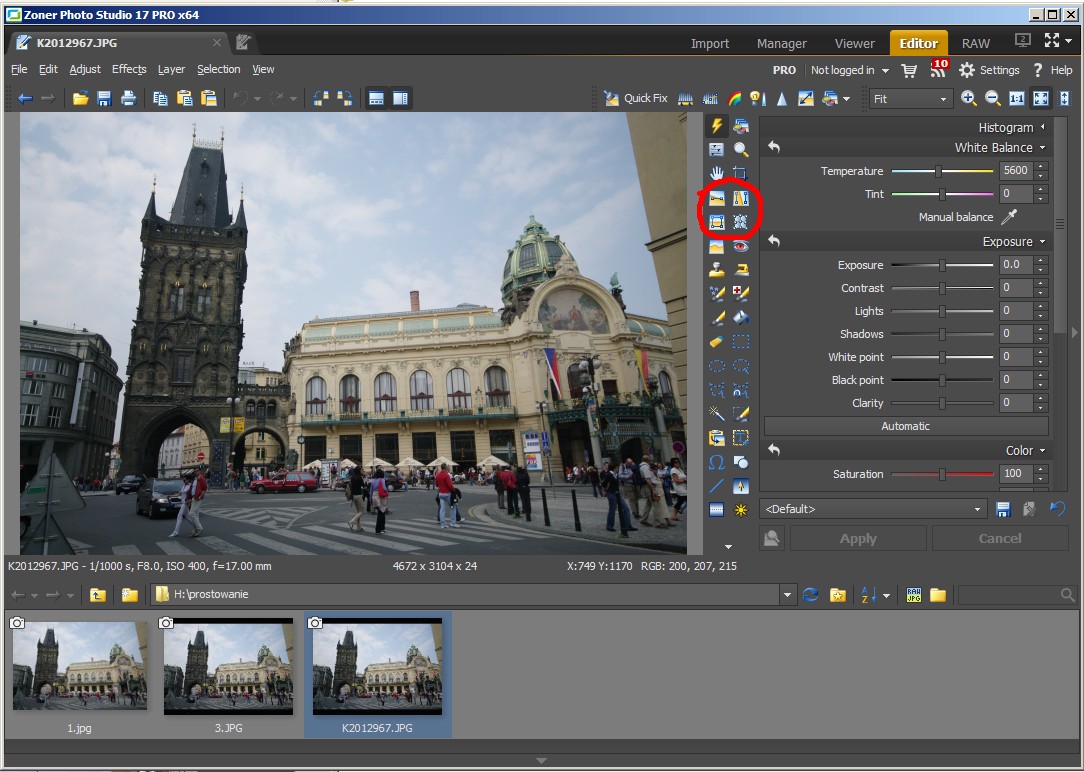Toggle the filmstrip panel display button

click(x=377, y=98)
